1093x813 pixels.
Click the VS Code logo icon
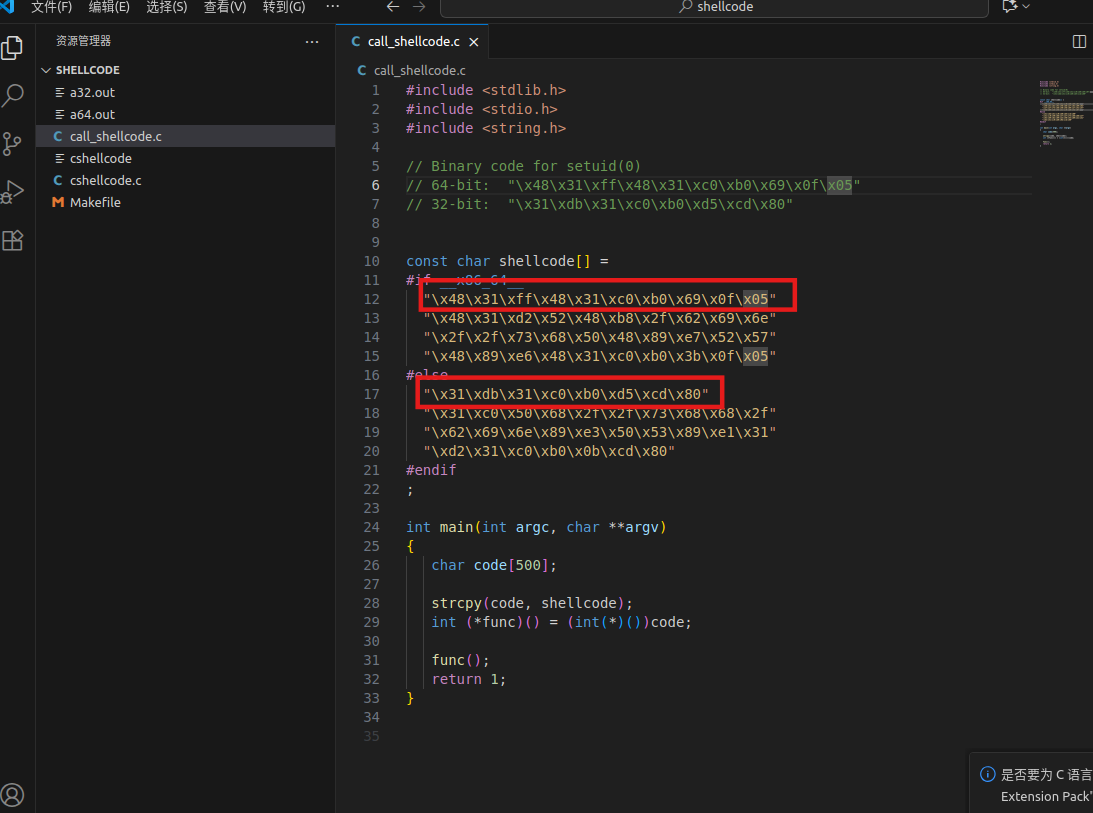7,6
